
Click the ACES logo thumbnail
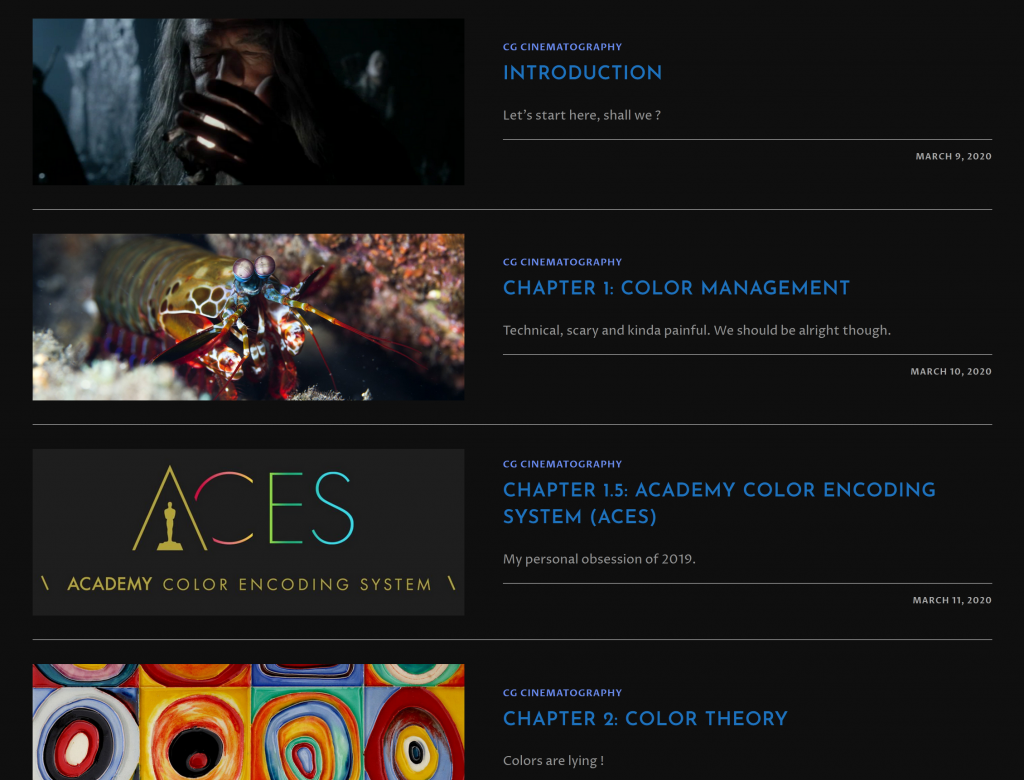[248, 532]
